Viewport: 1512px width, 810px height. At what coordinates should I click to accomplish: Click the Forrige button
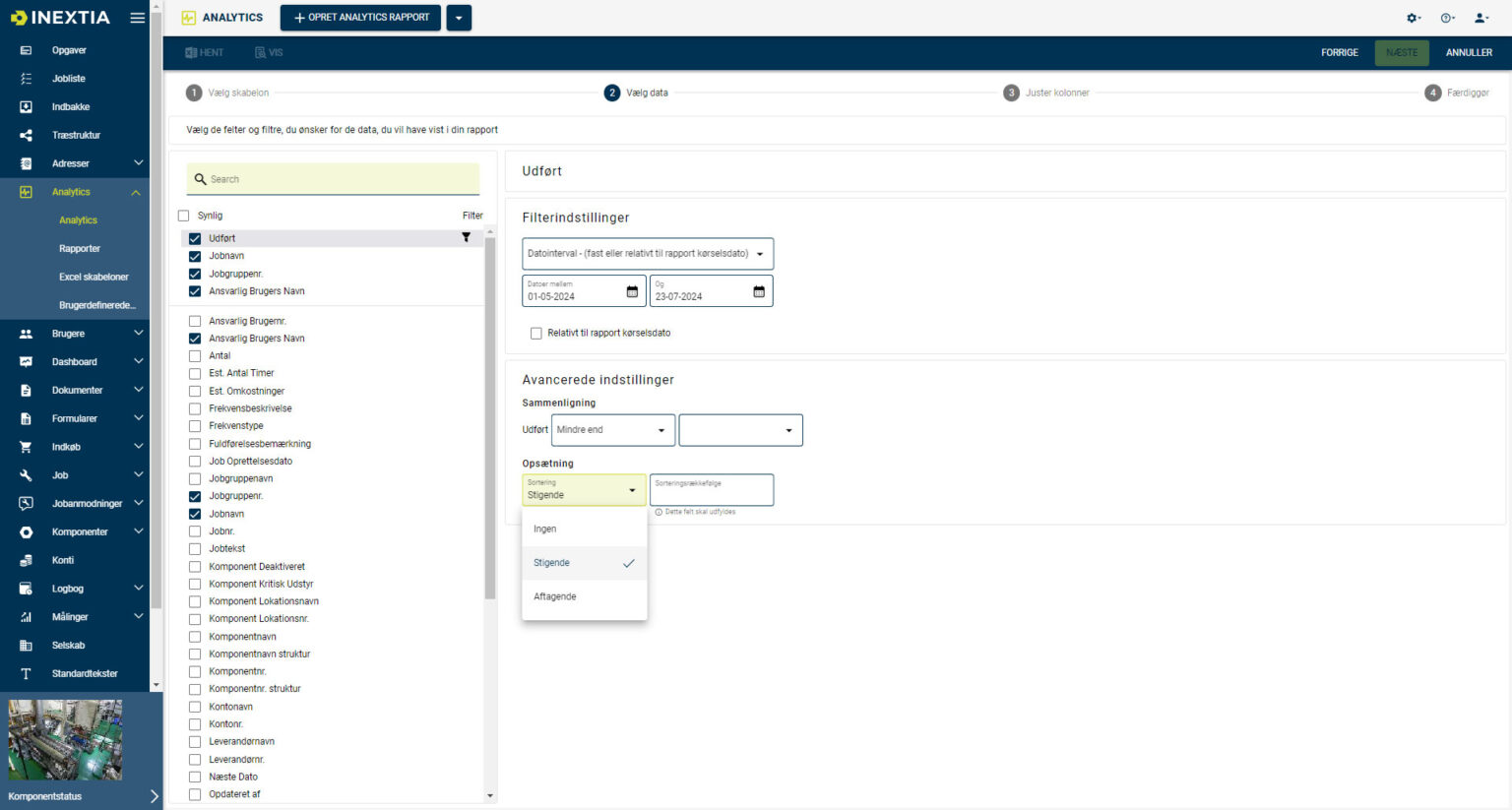point(1340,53)
